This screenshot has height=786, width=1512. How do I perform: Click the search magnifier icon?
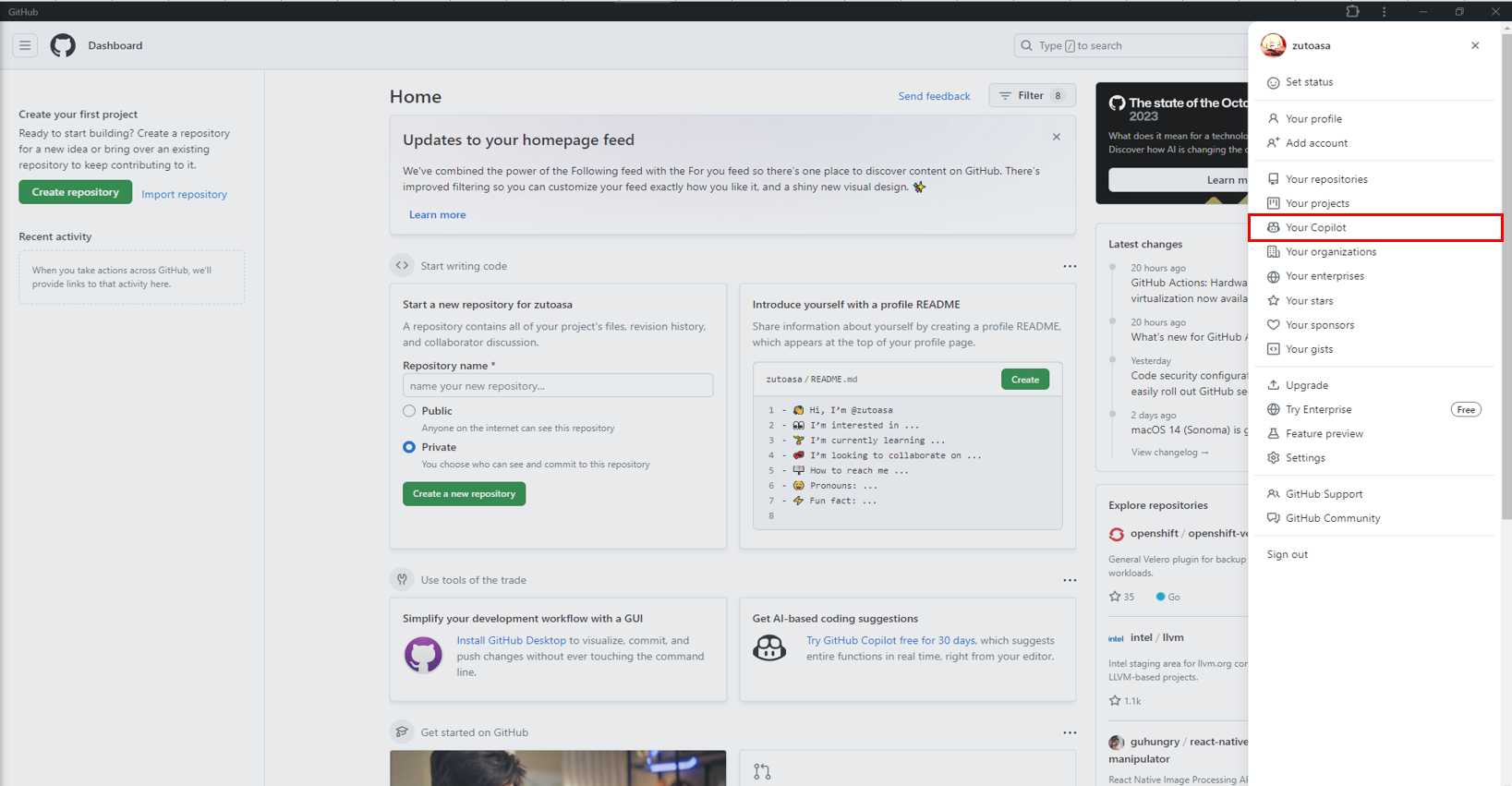pos(1026,45)
